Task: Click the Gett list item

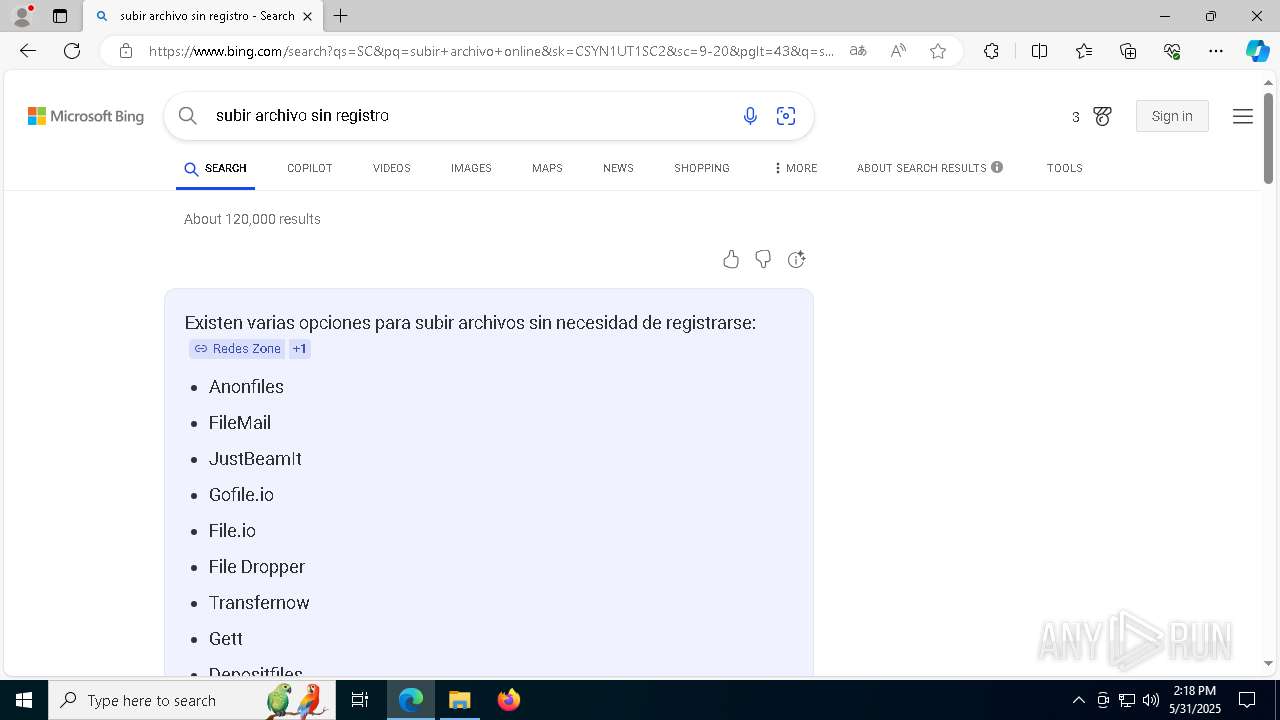Action: [226, 639]
